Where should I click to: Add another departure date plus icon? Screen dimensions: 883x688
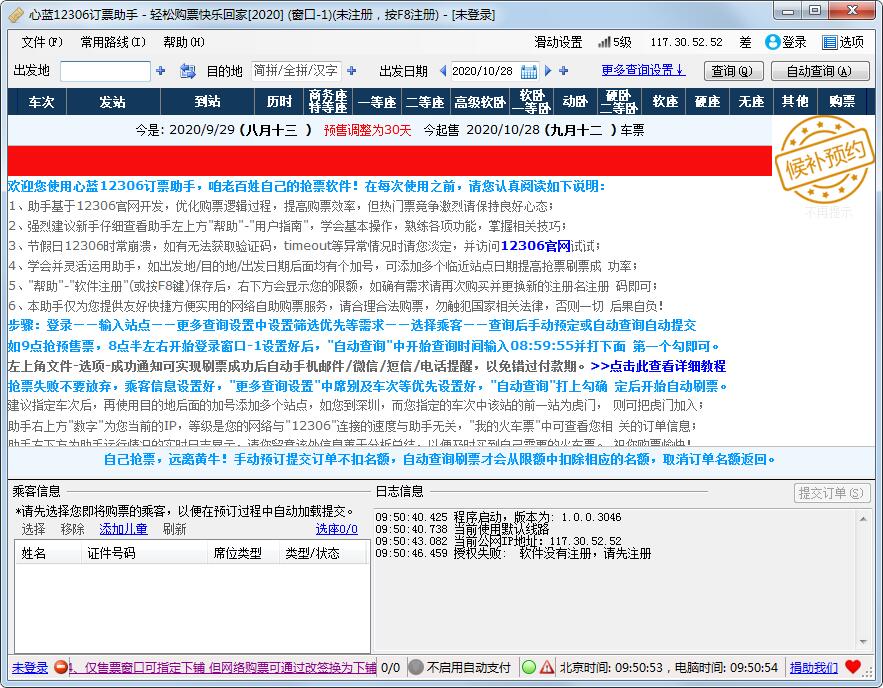click(564, 71)
